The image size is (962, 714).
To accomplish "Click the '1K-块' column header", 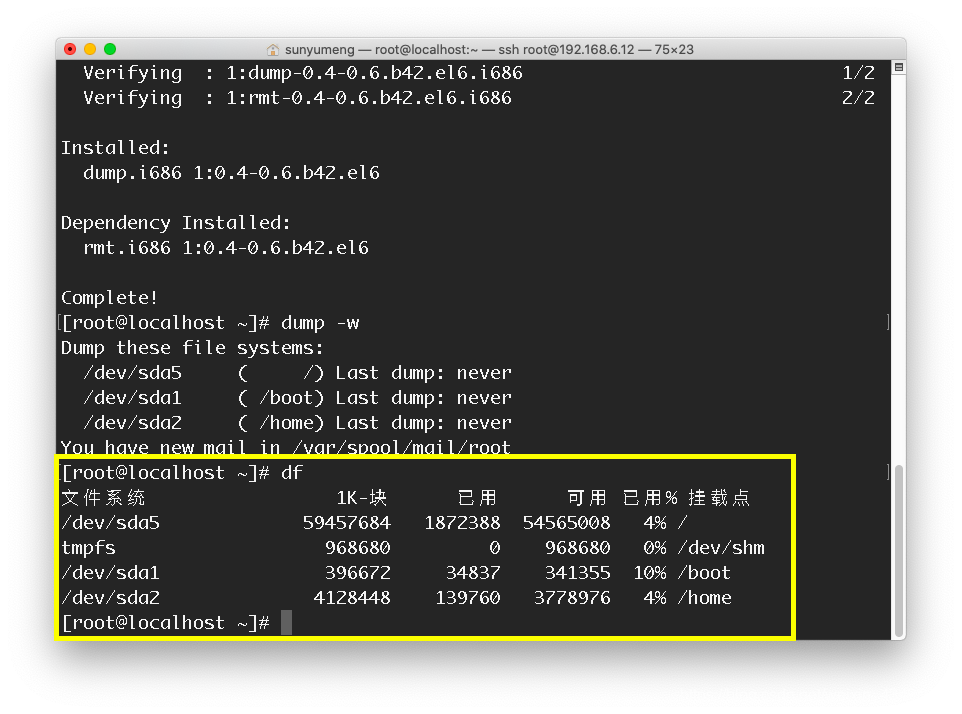I will click(x=362, y=497).
